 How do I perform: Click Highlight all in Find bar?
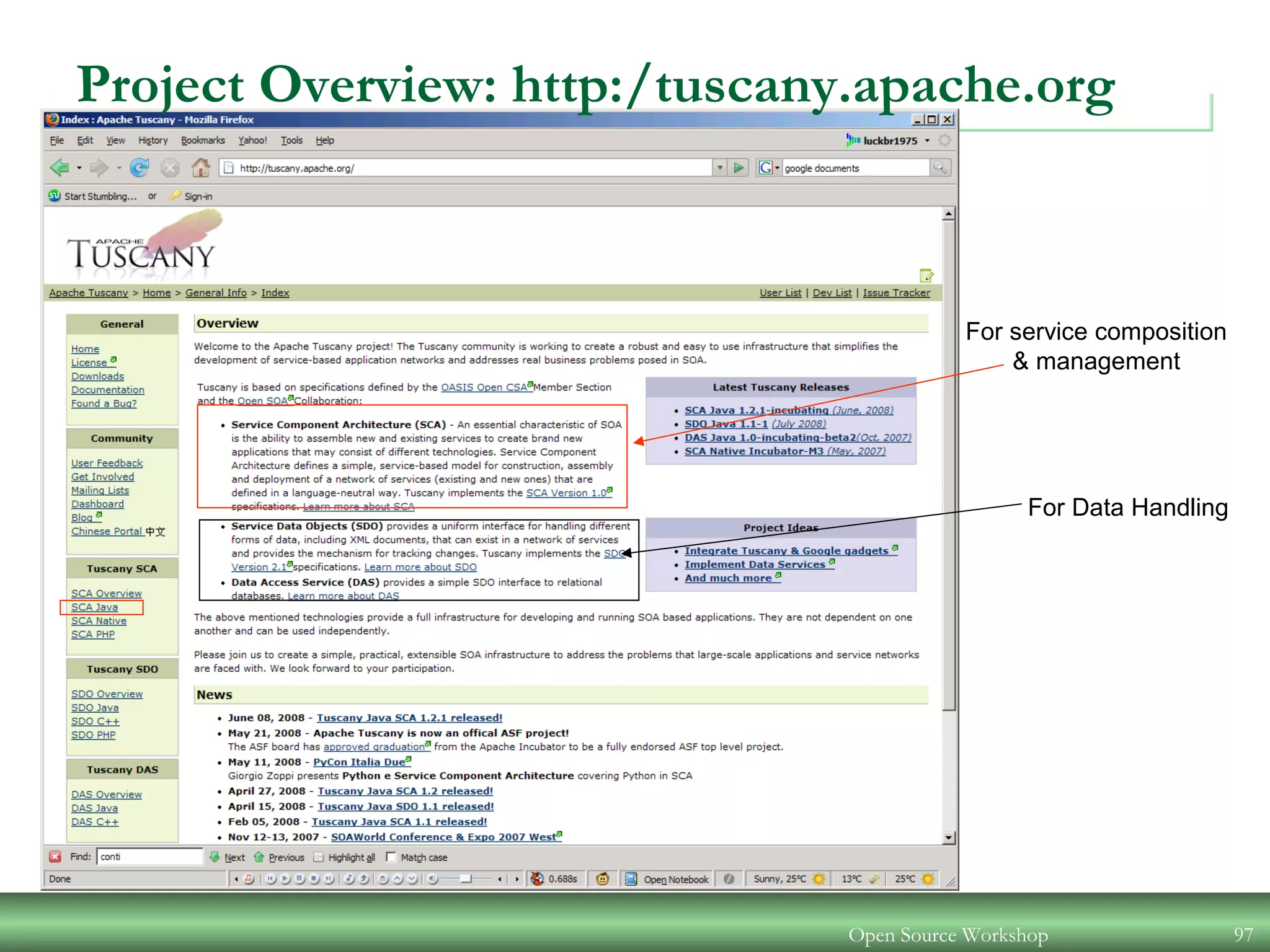(x=344, y=857)
